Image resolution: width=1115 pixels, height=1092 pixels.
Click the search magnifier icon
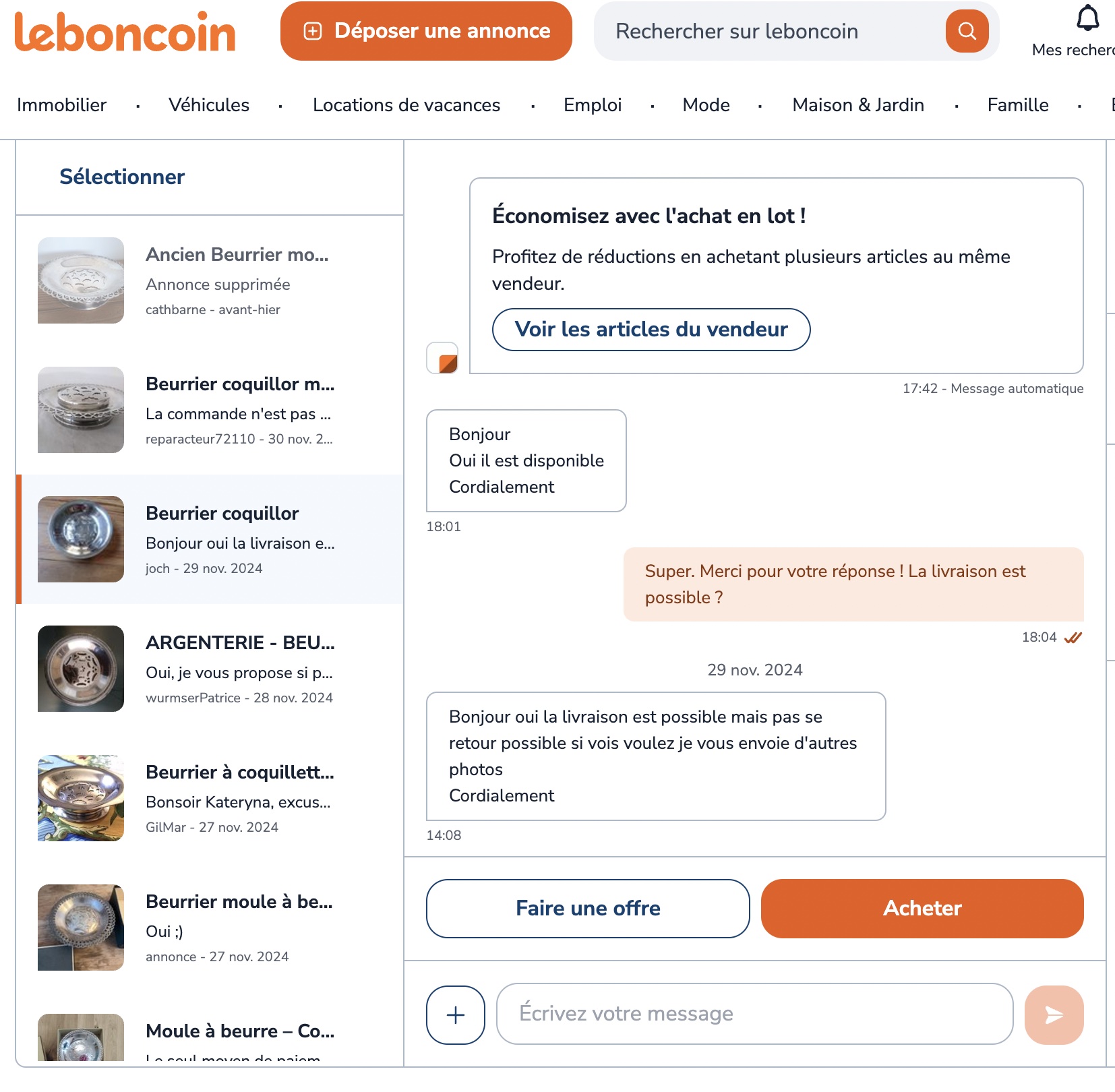[967, 31]
